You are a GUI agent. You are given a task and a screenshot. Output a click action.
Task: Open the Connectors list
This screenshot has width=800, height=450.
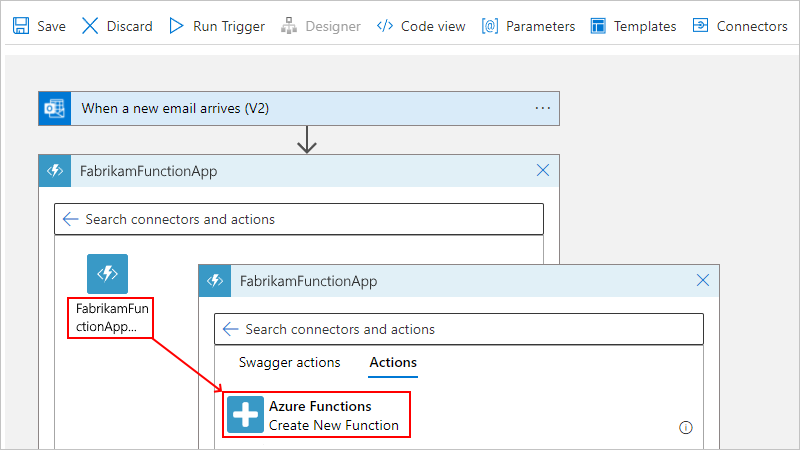click(x=740, y=26)
